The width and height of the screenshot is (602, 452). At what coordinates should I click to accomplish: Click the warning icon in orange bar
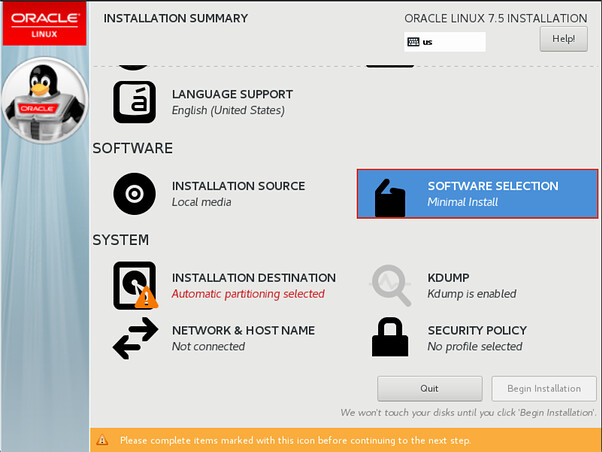pyautogui.click(x=102, y=440)
